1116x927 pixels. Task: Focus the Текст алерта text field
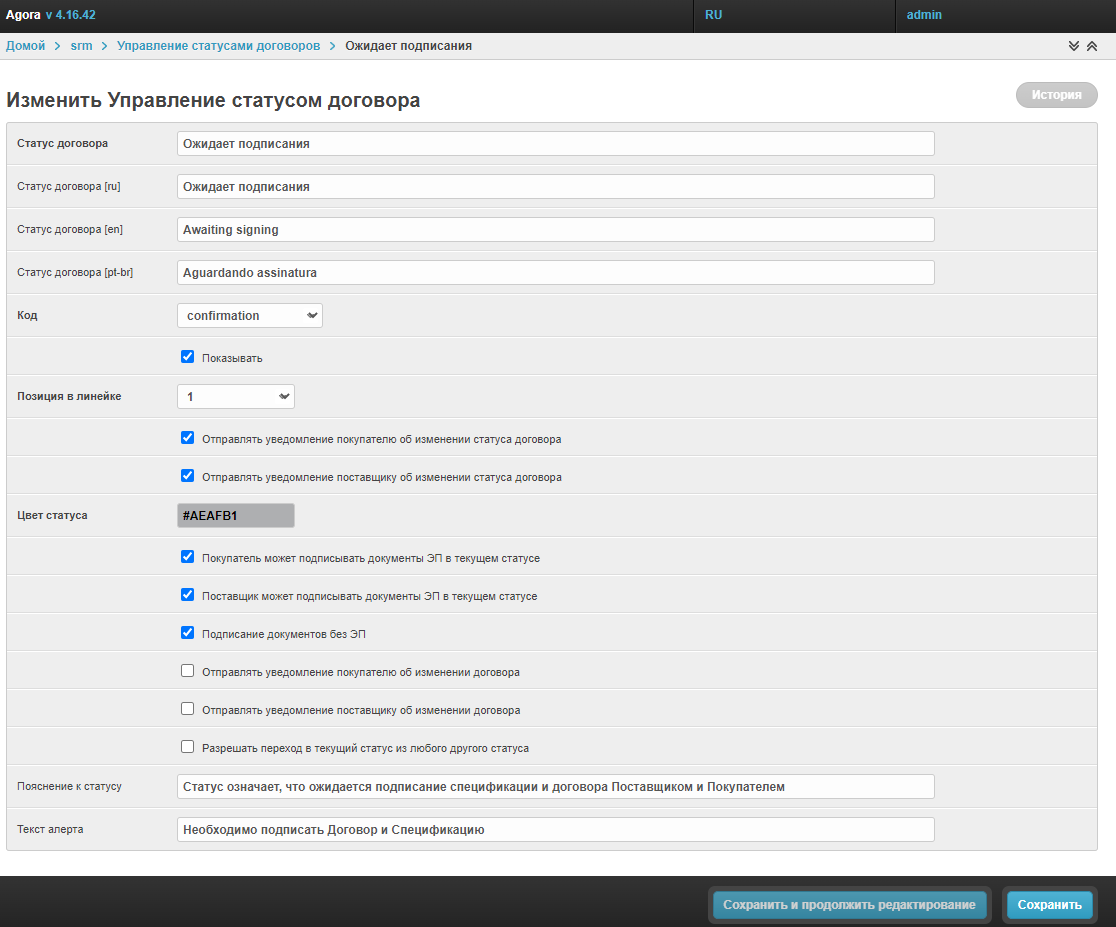555,830
